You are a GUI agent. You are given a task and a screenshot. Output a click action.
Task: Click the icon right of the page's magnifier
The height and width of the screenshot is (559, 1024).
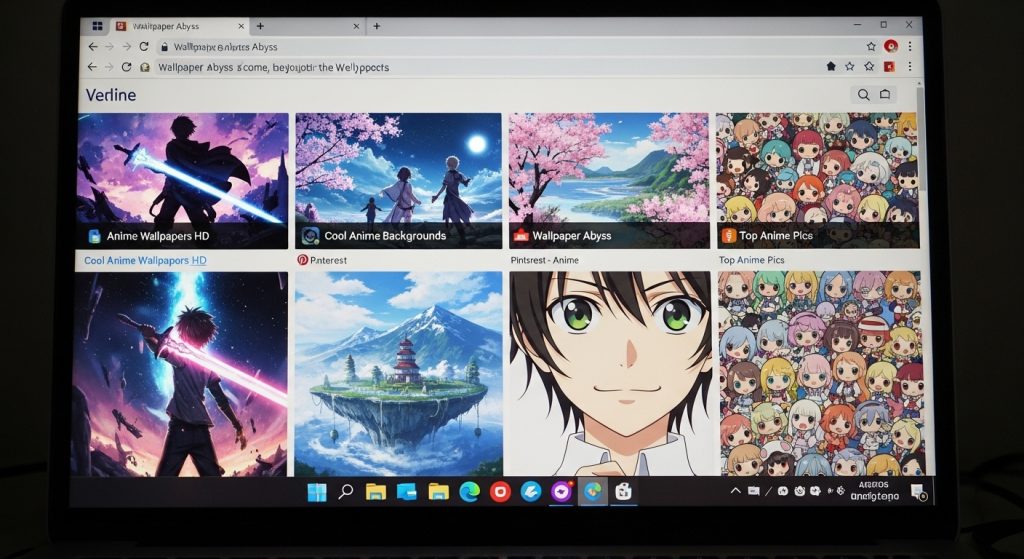(885, 95)
